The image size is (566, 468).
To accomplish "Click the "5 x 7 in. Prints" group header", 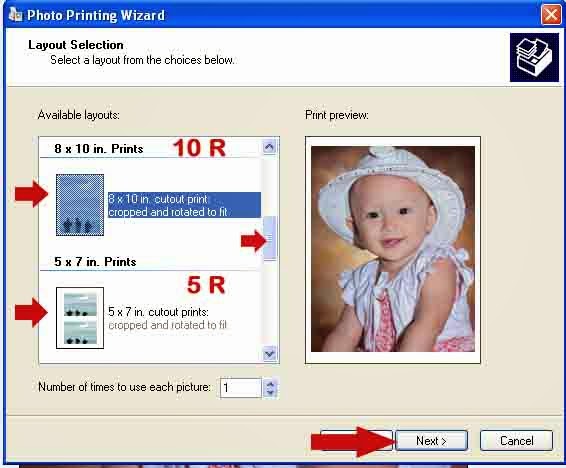I will pyautogui.click(x=95, y=262).
